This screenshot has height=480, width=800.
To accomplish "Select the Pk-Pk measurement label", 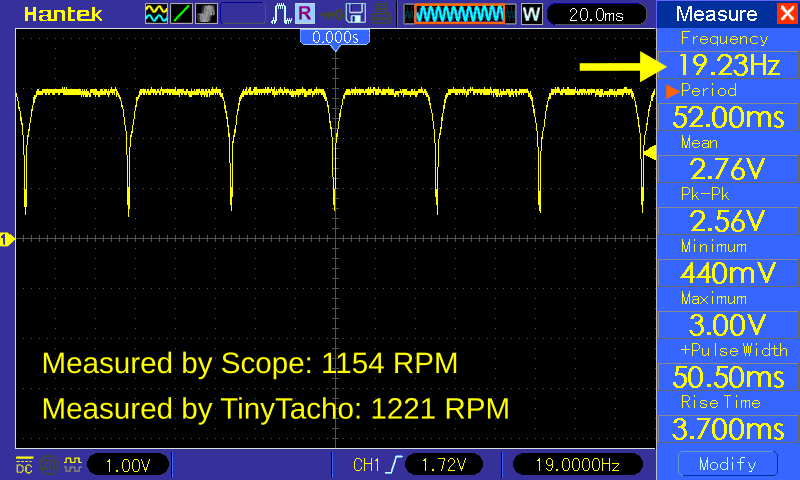I will pyautogui.click(x=705, y=194).
